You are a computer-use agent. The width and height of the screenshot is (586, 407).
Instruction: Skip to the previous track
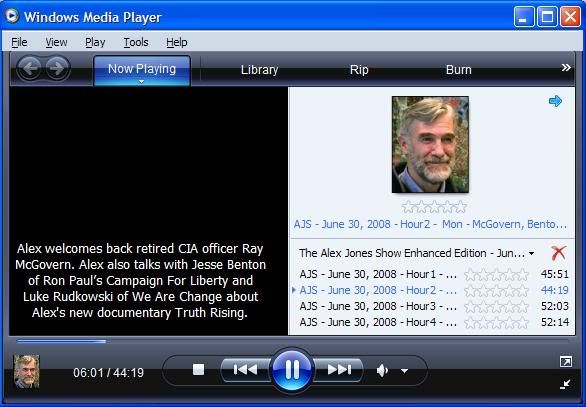coord(245,370)
